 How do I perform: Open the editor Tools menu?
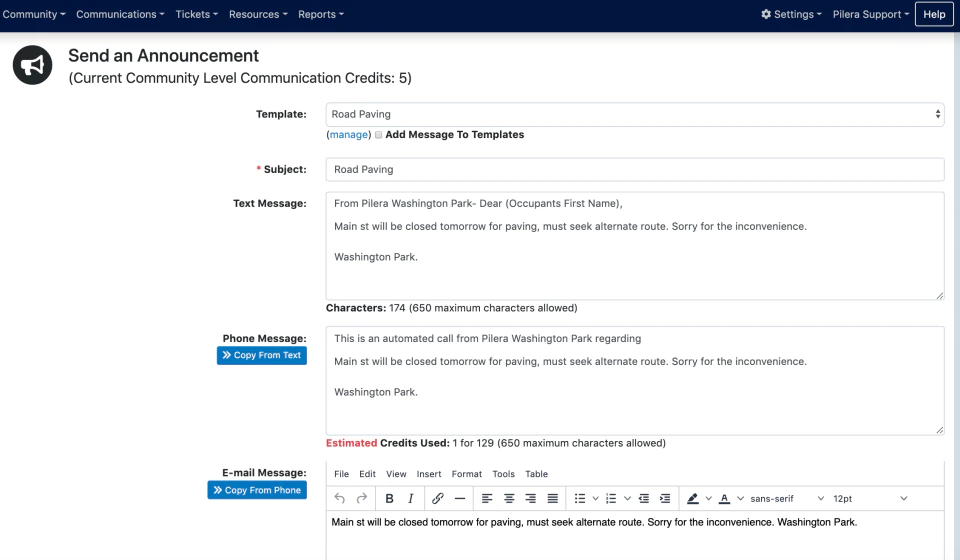tap(503, 474)
